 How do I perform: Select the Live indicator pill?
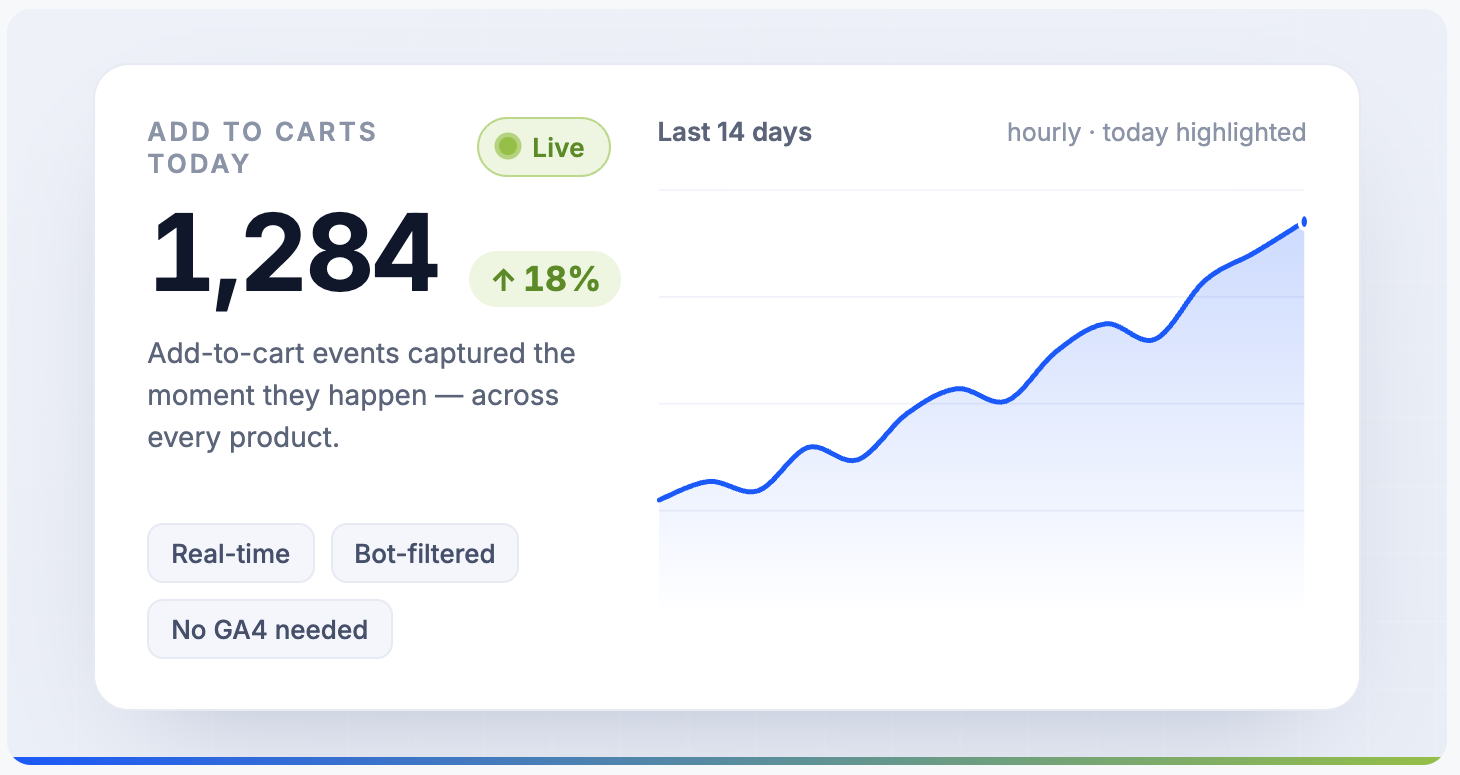tap(544, 147)
